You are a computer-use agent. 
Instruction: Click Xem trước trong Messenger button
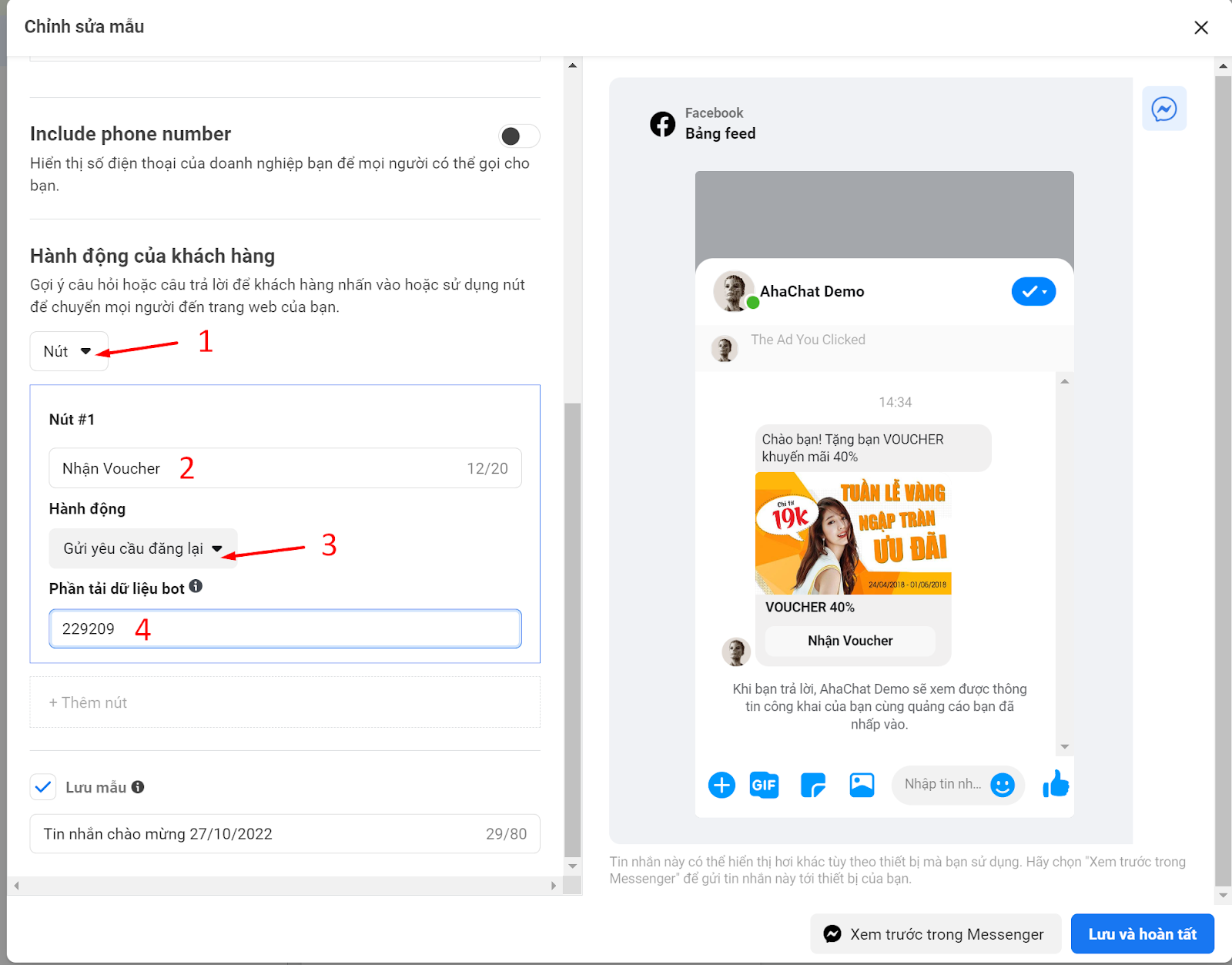click(x=936, y=934)
